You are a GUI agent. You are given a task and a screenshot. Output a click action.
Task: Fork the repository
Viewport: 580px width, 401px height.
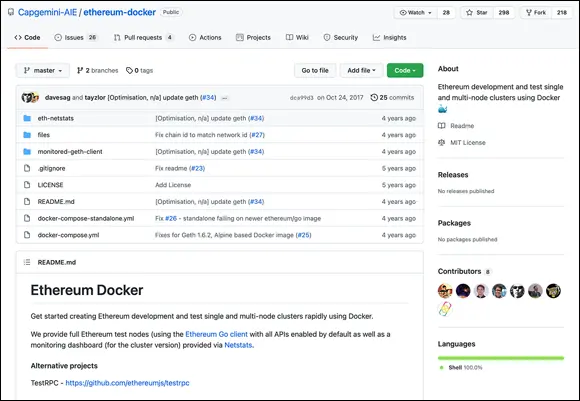[x=536, y=13]
